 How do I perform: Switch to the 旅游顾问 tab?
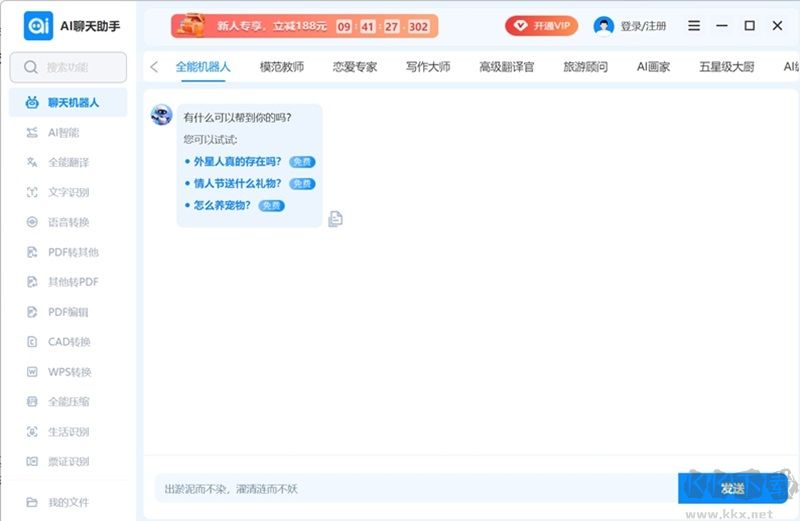(x=585, y=67)
